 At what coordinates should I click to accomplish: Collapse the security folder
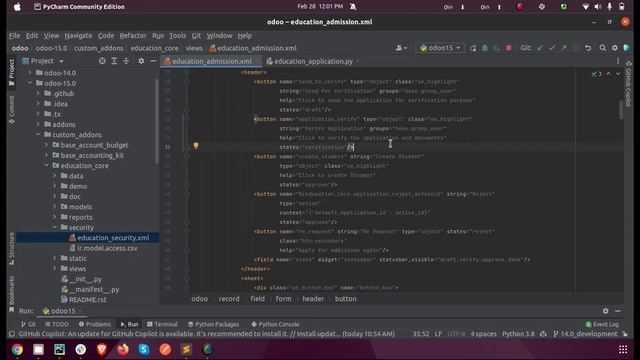[55, 227]
